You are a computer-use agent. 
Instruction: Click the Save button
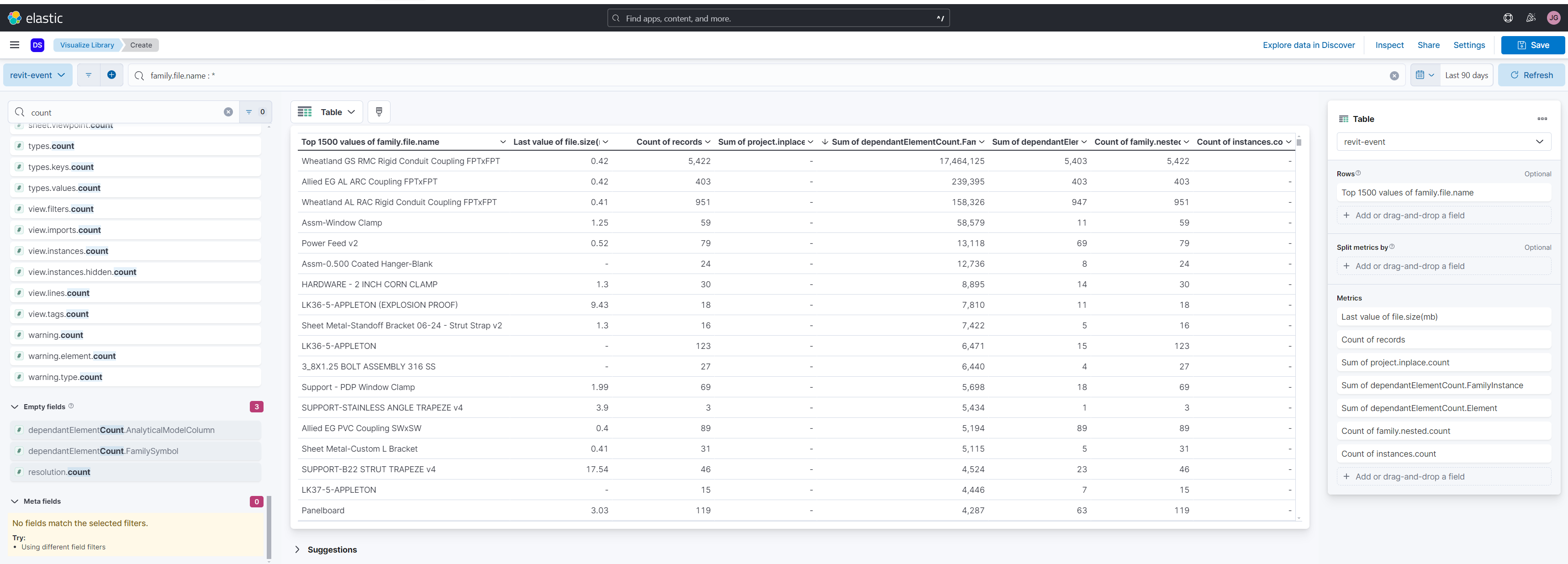1533,45
